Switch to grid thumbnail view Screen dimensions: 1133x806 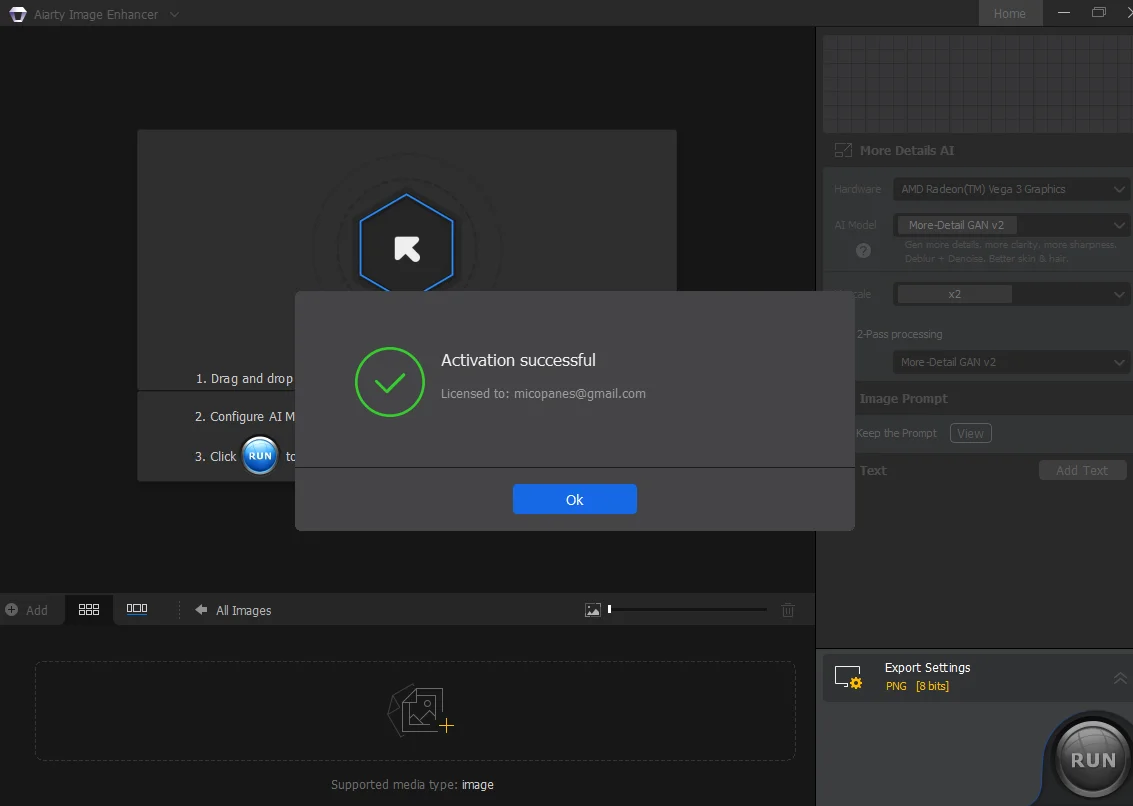(x=89, y=609)
